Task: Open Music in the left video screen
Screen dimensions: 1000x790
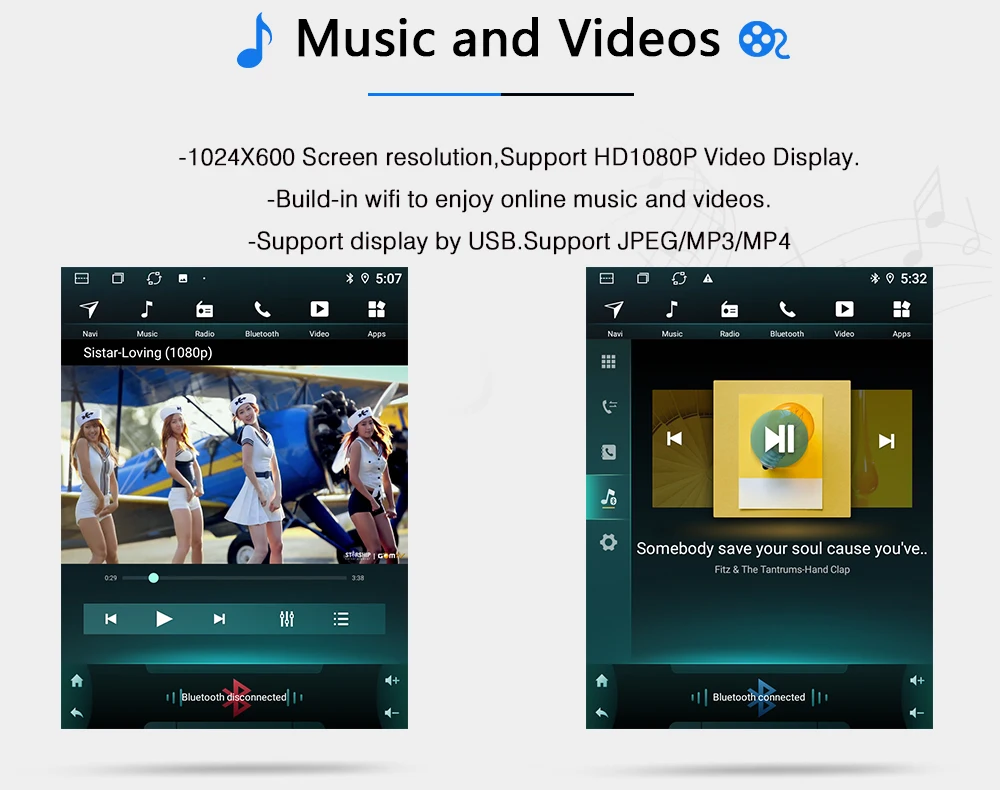Action: point(147,318)
